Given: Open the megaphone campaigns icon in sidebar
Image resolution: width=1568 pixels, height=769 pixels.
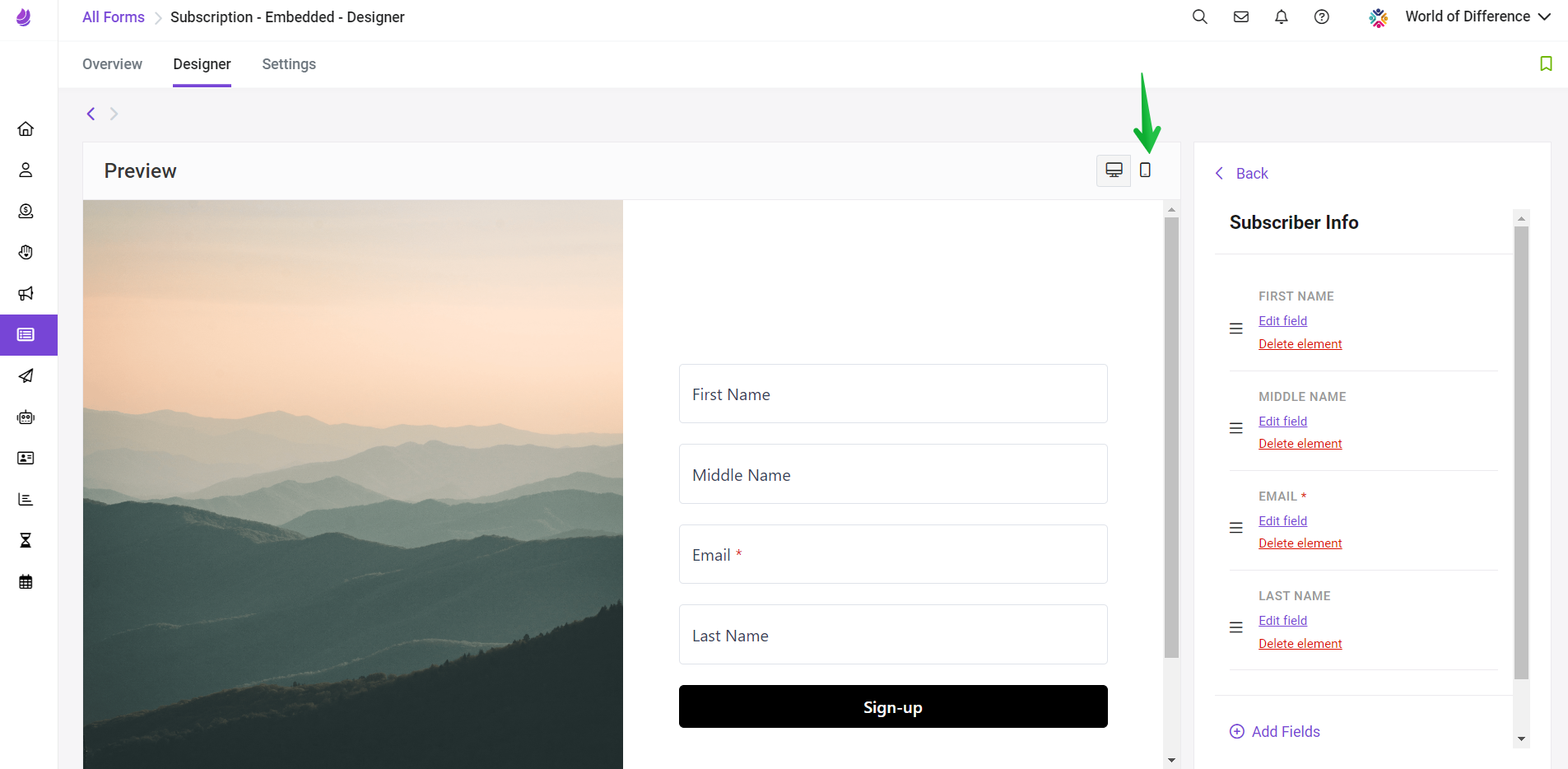Looking at the screenshot, I should tap(26, 293).
